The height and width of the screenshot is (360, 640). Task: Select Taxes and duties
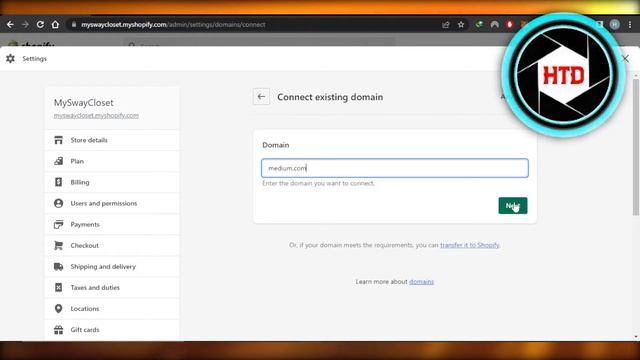112,287
